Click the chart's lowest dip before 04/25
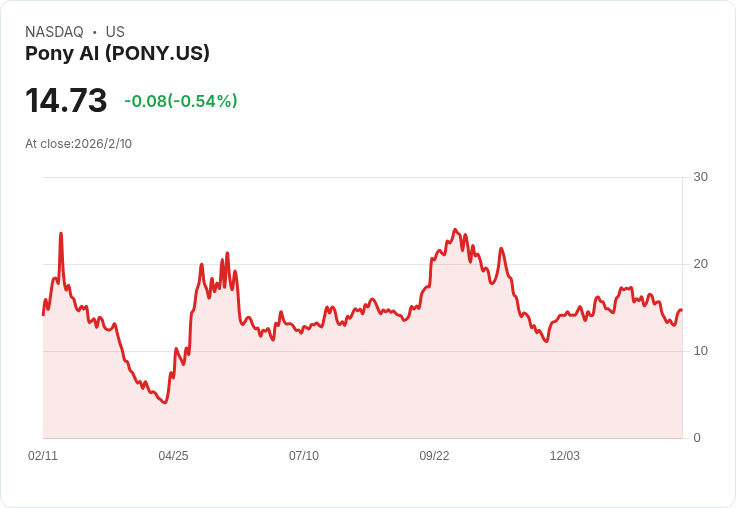 click(x=165, y=402)
